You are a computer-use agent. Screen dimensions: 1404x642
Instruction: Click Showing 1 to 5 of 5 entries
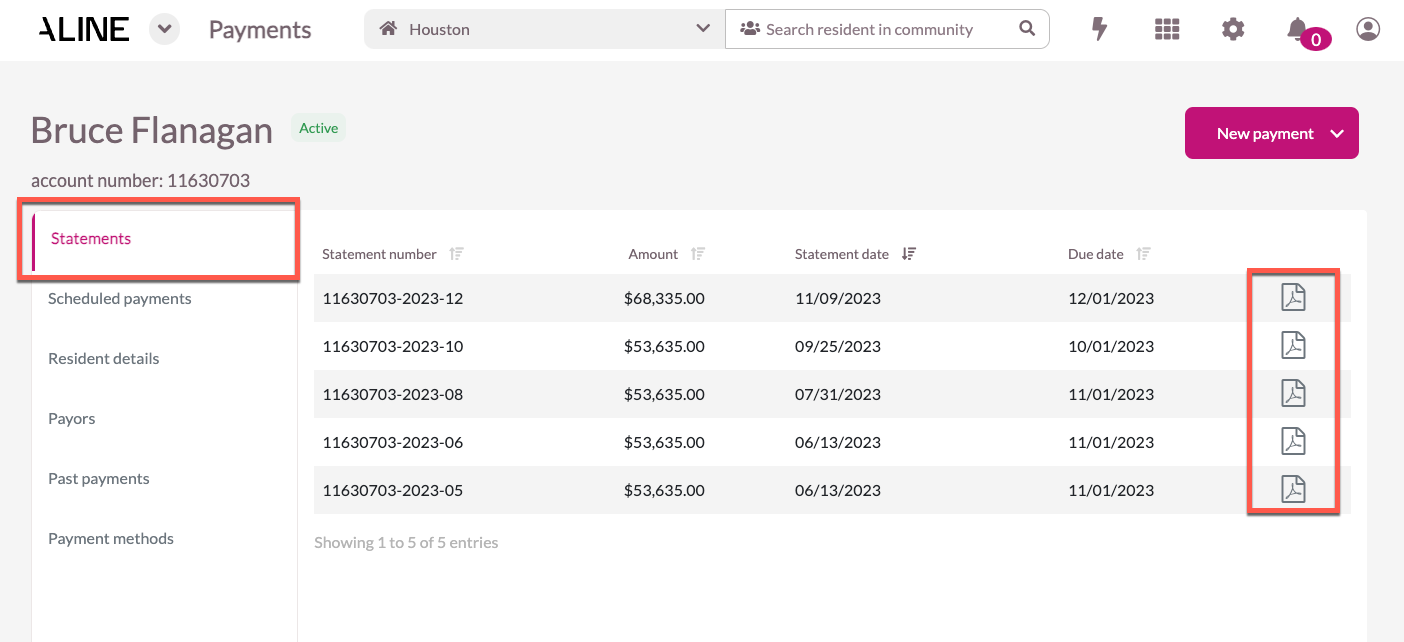click(406, 542)
